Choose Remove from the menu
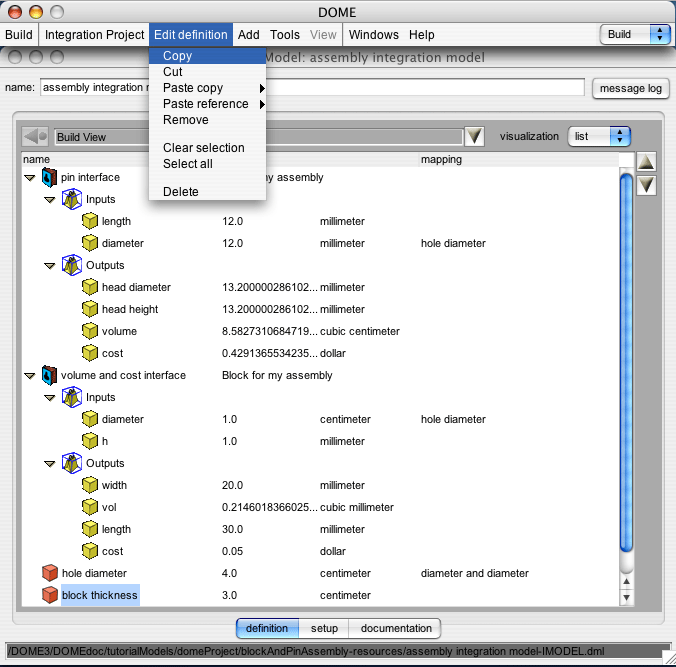Image resolution: width=676 pixels, height=667 pixels. tap(207, 119)
